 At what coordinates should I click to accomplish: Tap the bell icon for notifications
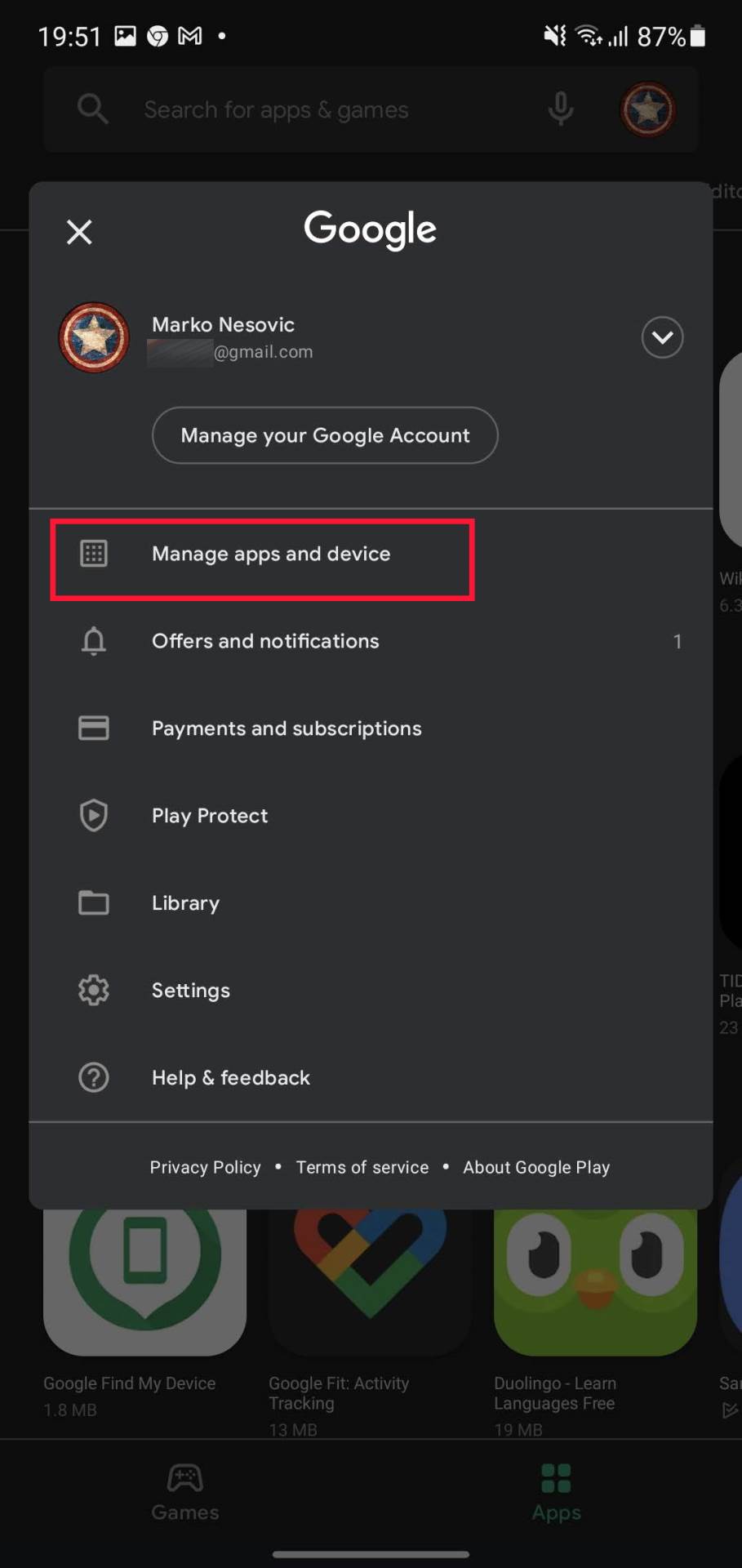tap(94, 641)
